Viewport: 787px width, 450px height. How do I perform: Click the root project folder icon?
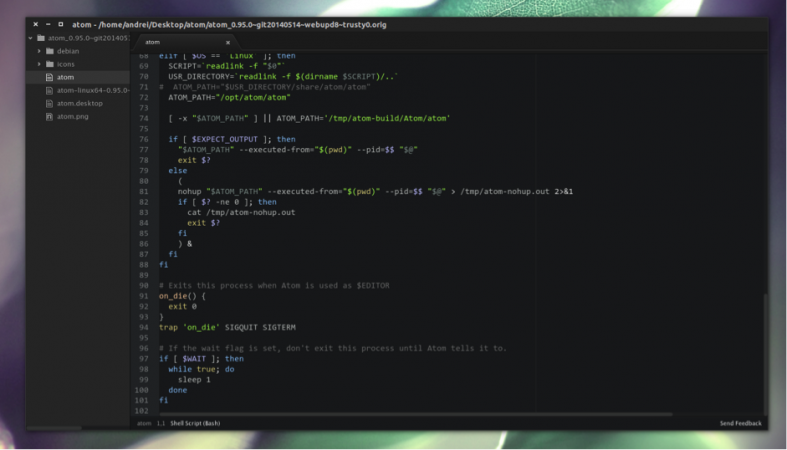point(41,38)
